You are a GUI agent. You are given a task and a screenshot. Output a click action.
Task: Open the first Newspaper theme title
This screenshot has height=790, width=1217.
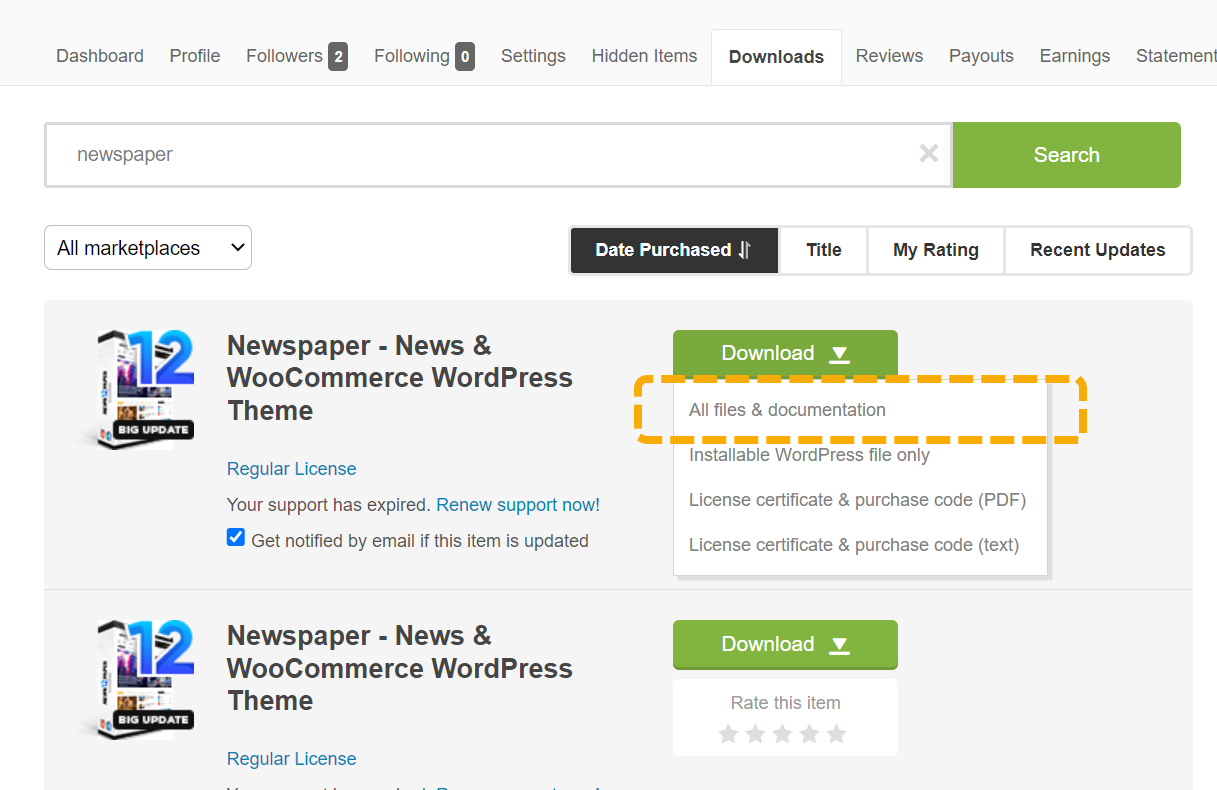tap(400, 378)
